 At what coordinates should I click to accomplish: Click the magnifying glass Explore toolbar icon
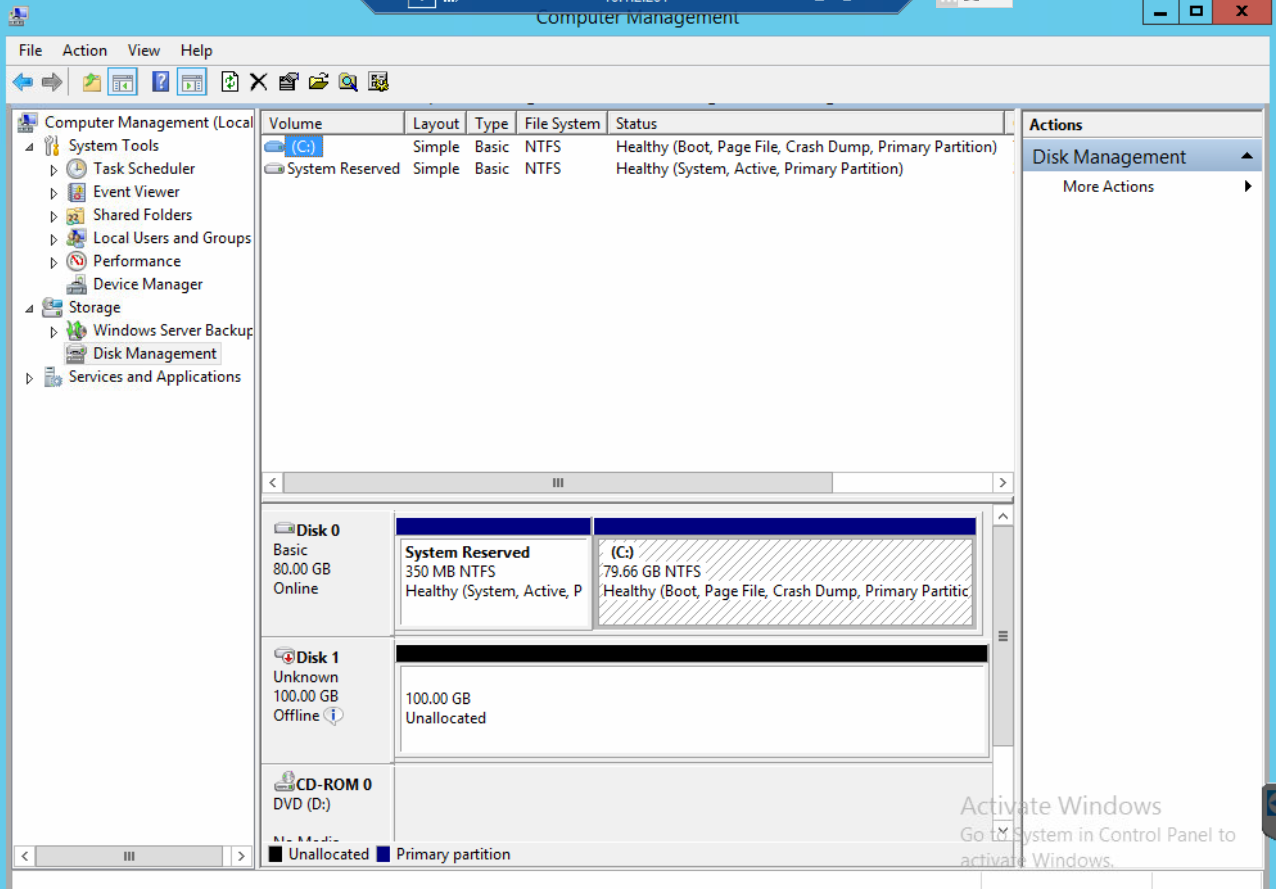(x=348, y=82)
